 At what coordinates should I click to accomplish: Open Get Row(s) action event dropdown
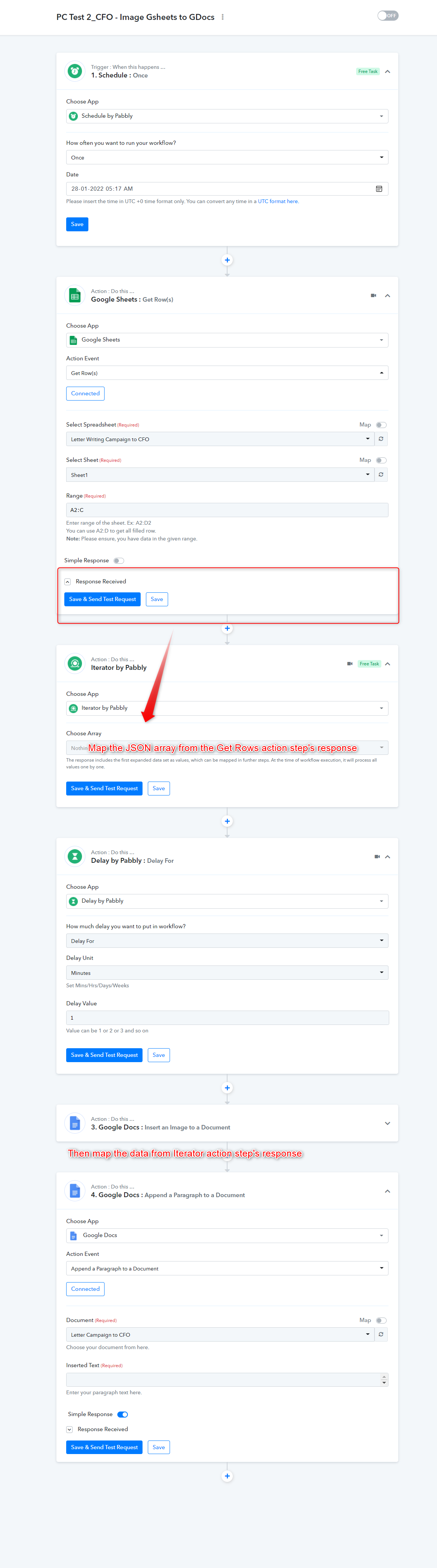pos(227,373)
